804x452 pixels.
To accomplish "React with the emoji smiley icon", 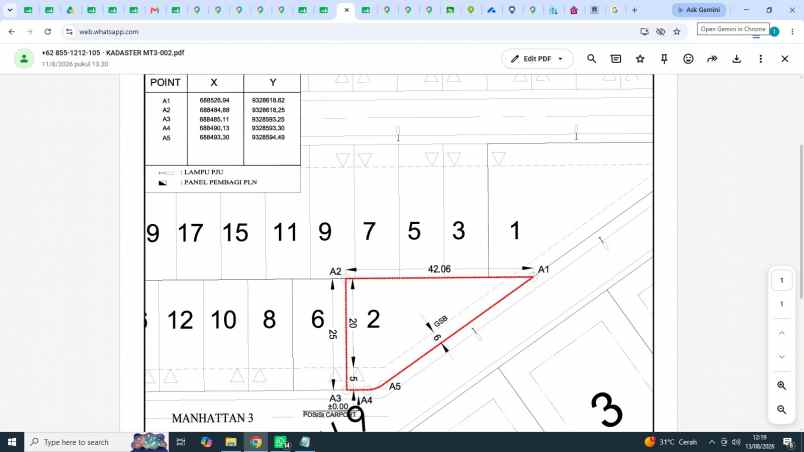I will [x=688, y=59].
